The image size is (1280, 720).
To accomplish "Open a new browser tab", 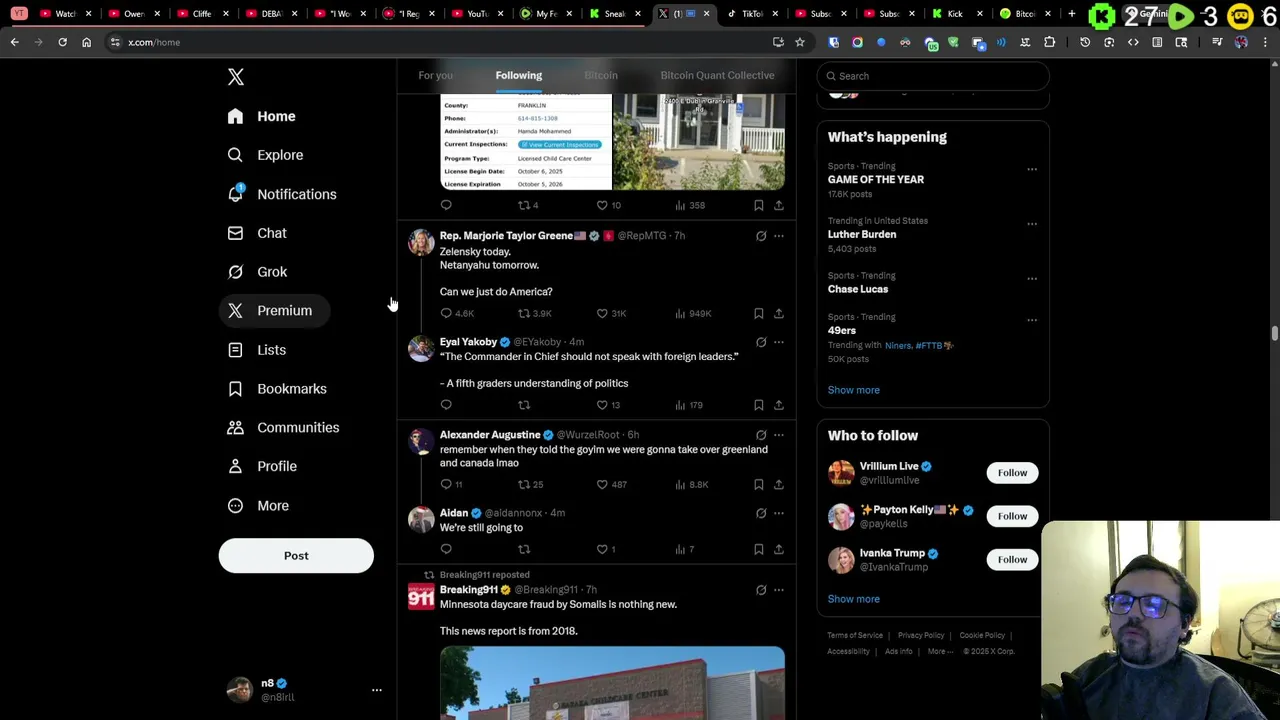I will (x=1071, y=14).
